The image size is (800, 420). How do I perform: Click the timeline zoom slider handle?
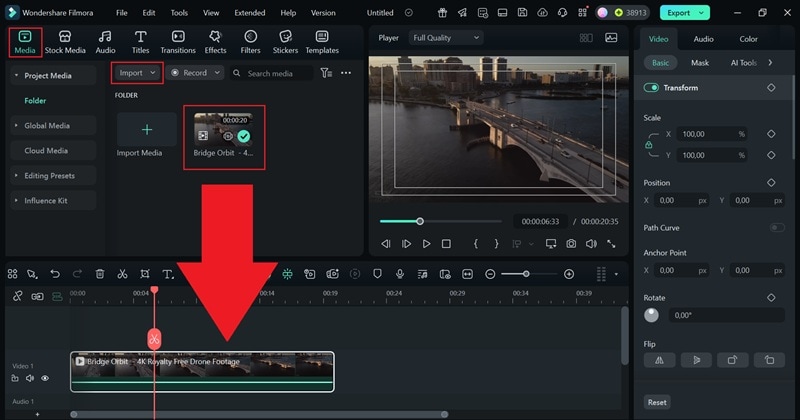[526, 274]
